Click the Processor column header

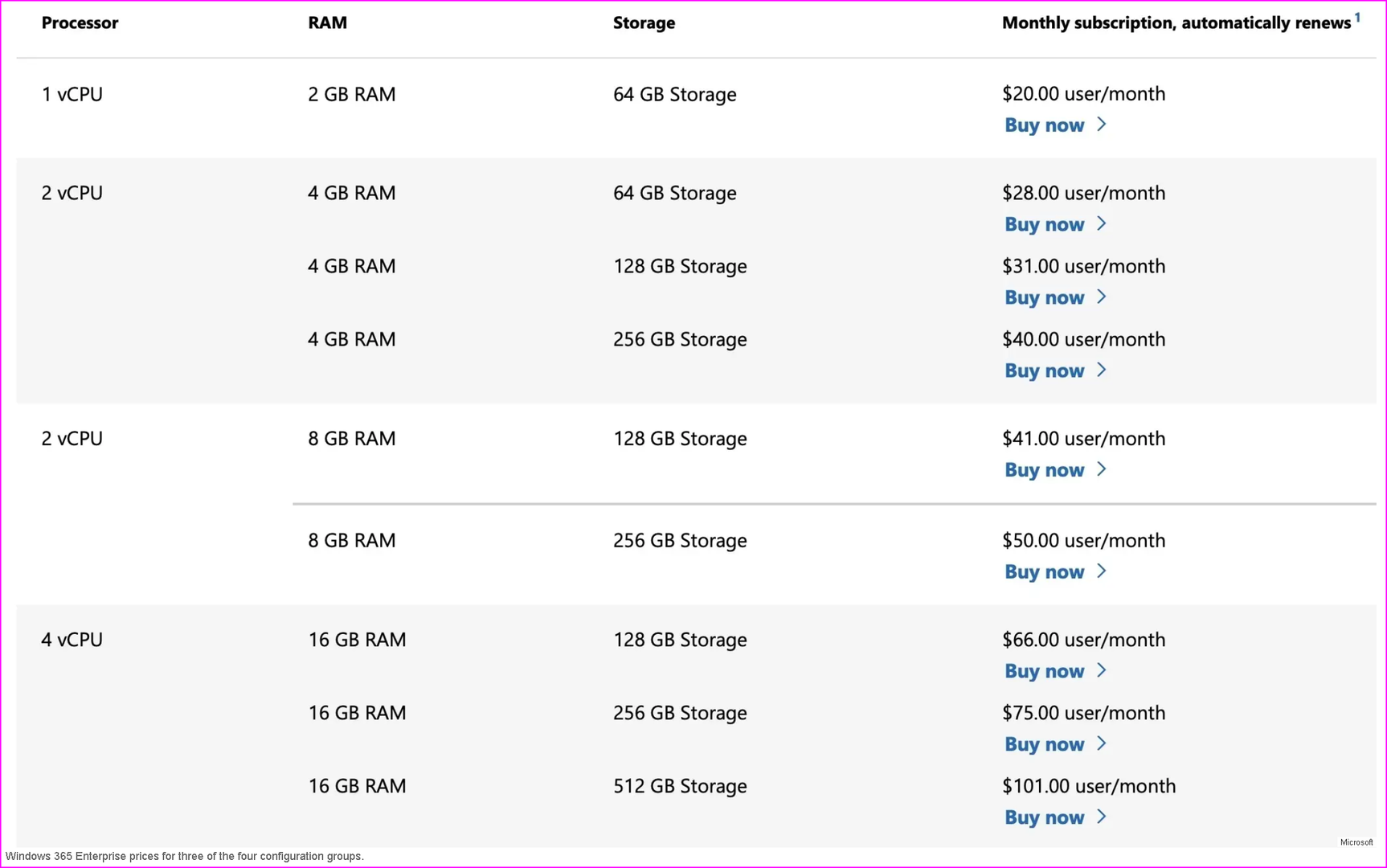tap(80, 23)
